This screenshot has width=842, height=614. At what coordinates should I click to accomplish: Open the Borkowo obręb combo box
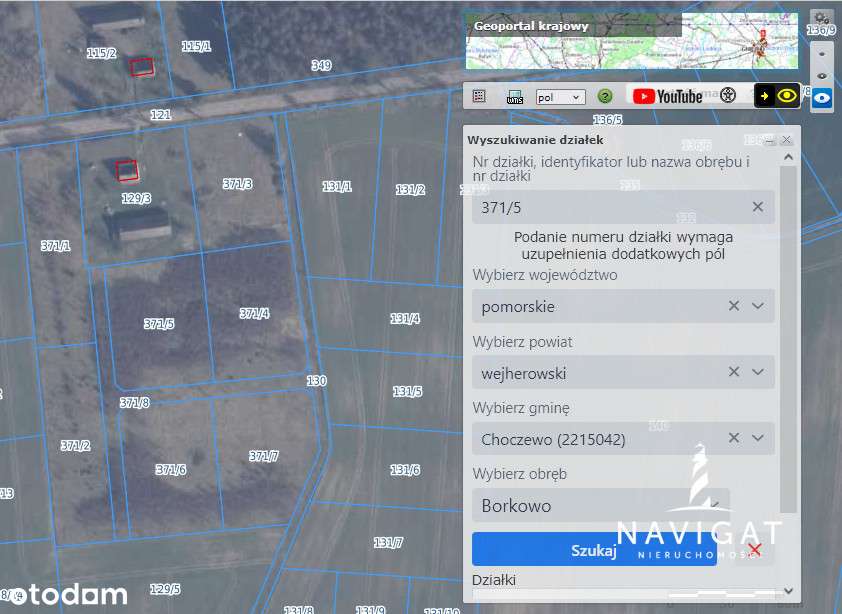(601, 505)
